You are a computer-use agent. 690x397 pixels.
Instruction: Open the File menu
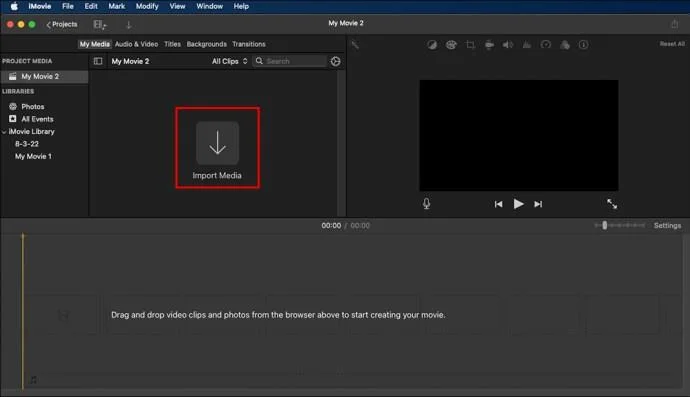point(68,6)
